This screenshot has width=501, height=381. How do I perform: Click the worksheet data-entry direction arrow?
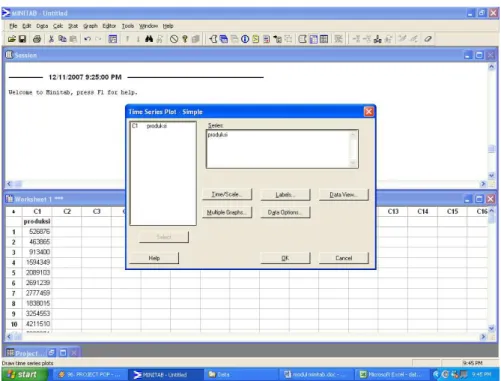(14, 212)
